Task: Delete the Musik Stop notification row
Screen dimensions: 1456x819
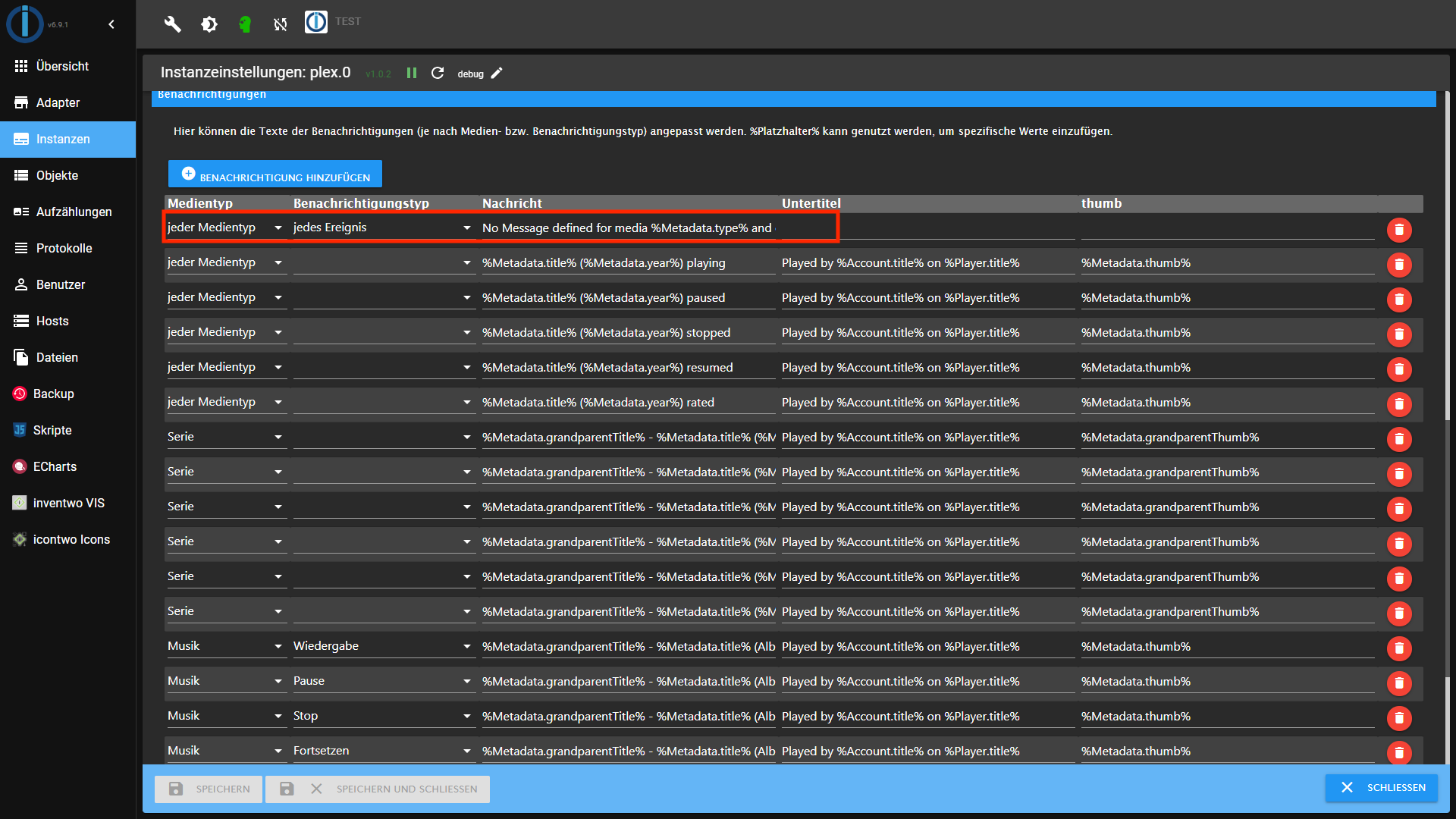Action: tap(1399, 717)
